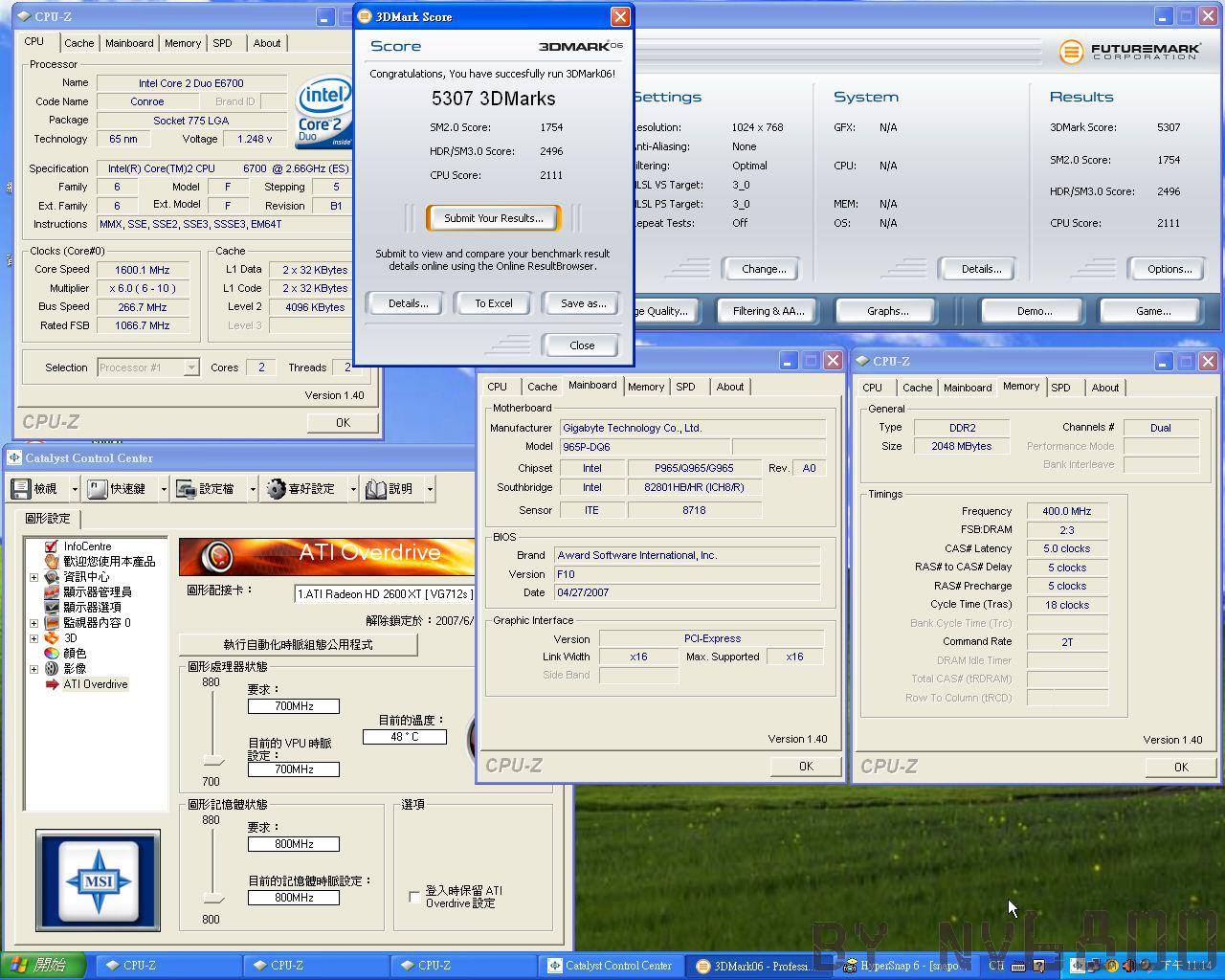Click the IME keyboard icon on taskbar

(1020, 966)
